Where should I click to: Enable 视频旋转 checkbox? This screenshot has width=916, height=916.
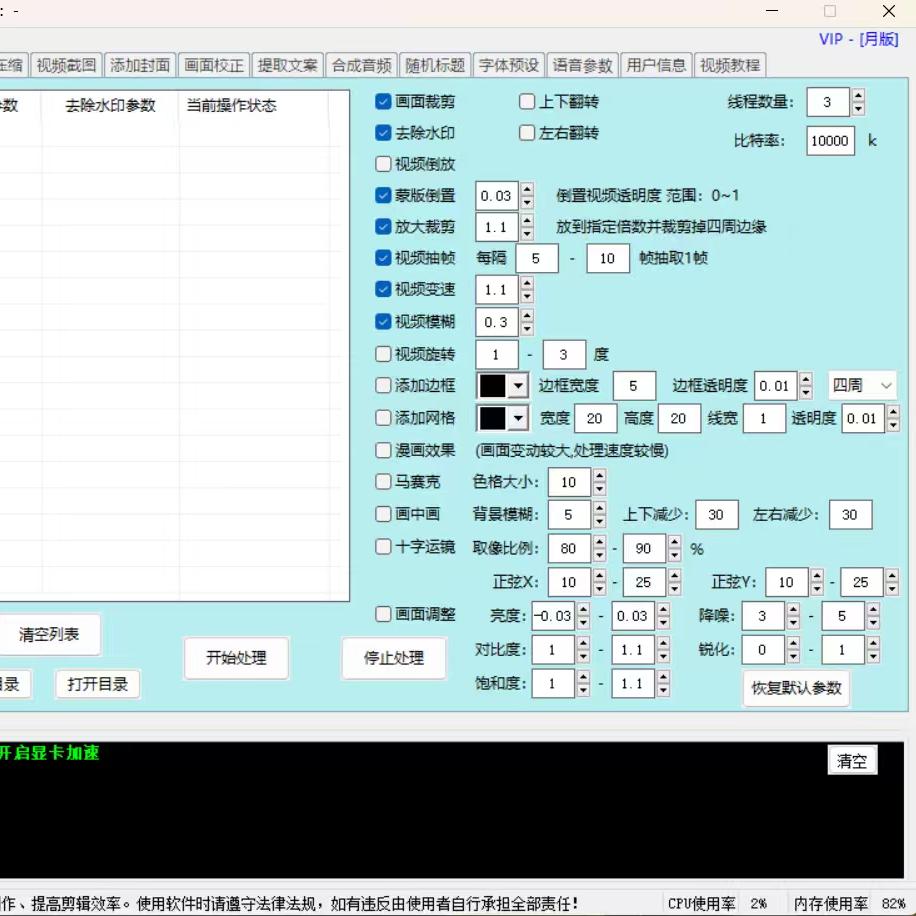pyautogui.click(x=383, y=354)
